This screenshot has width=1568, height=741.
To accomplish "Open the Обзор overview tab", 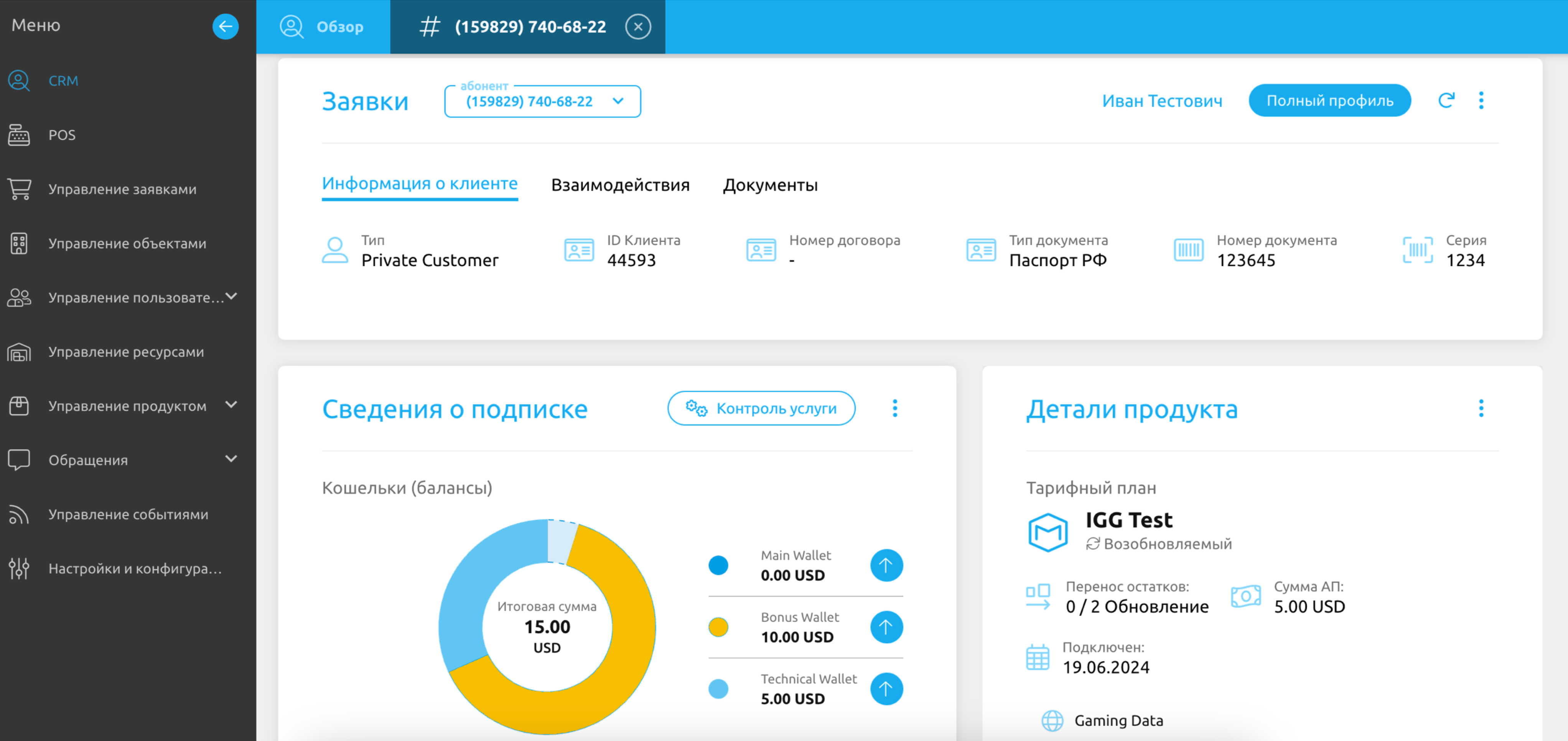I will (322, 27).
